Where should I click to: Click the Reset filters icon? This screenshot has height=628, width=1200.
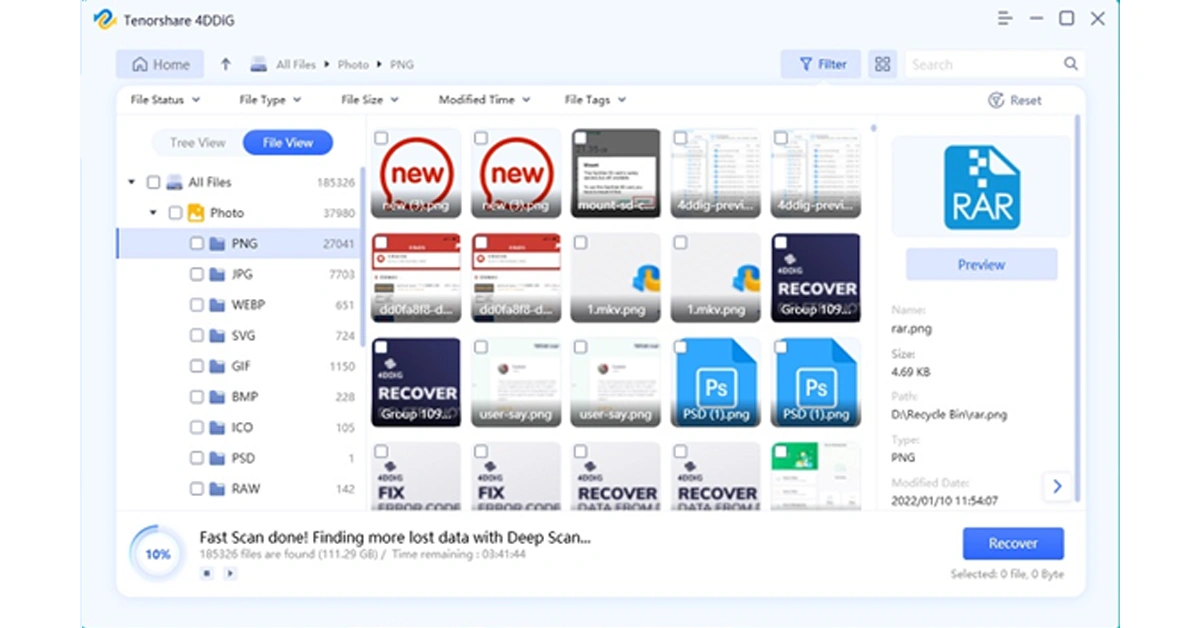point(996,100)
